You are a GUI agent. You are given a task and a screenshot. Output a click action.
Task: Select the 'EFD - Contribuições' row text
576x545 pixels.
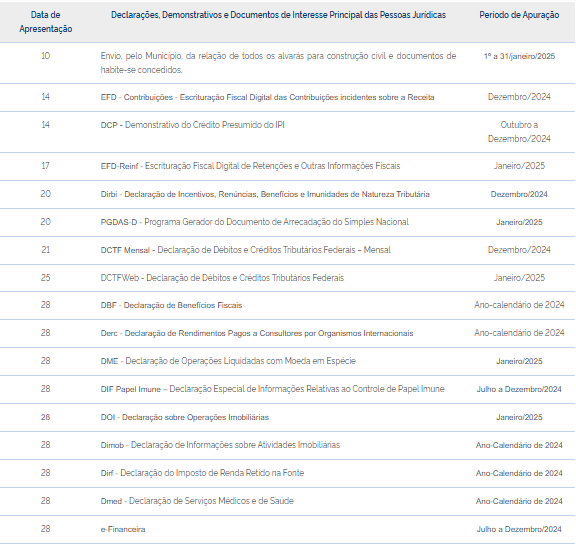(x=267, y=97)
